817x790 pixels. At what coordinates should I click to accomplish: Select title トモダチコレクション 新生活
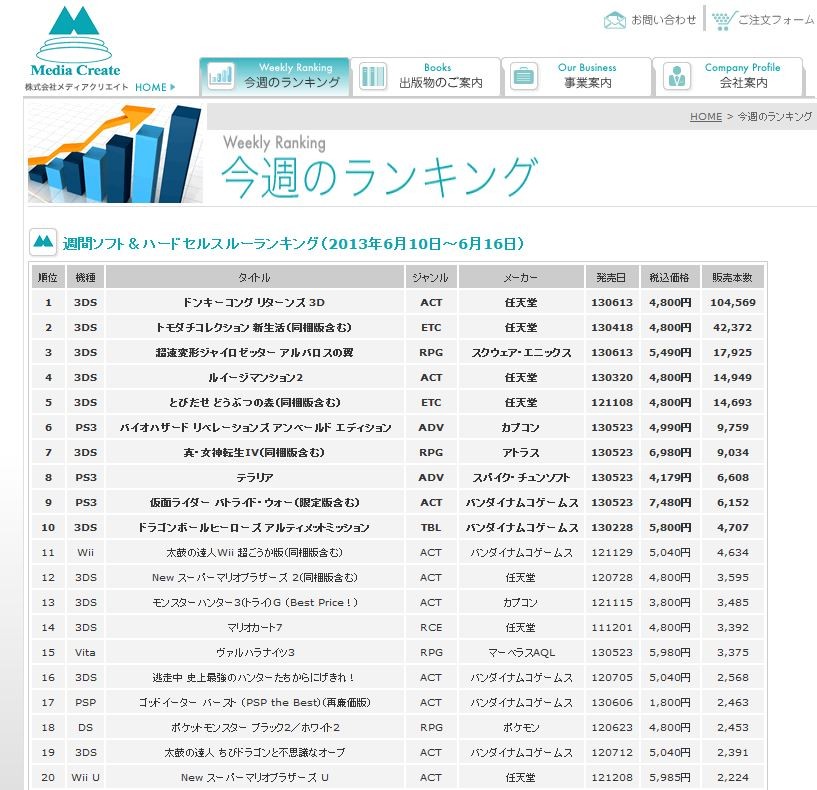pyautogui.click(x=254, y=327)
